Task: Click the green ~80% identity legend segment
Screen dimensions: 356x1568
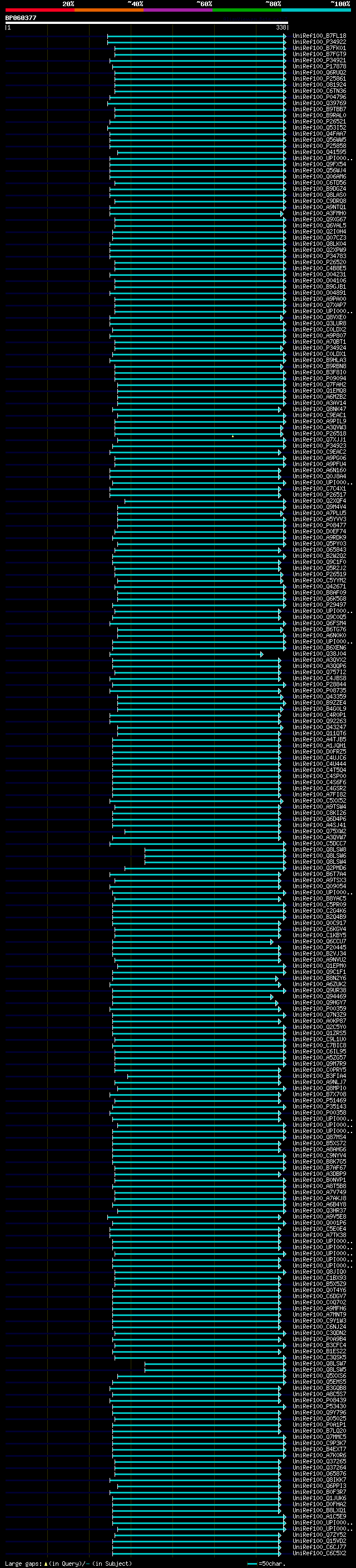Action: [247, 10]
